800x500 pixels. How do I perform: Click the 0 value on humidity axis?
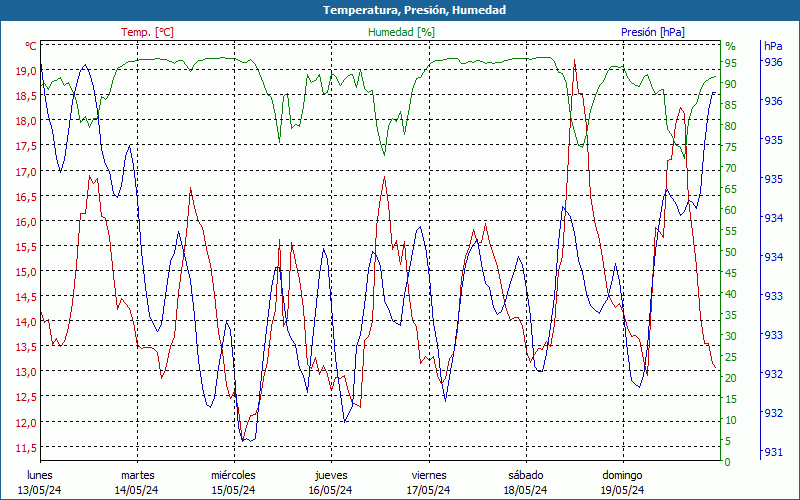[728, 462]
